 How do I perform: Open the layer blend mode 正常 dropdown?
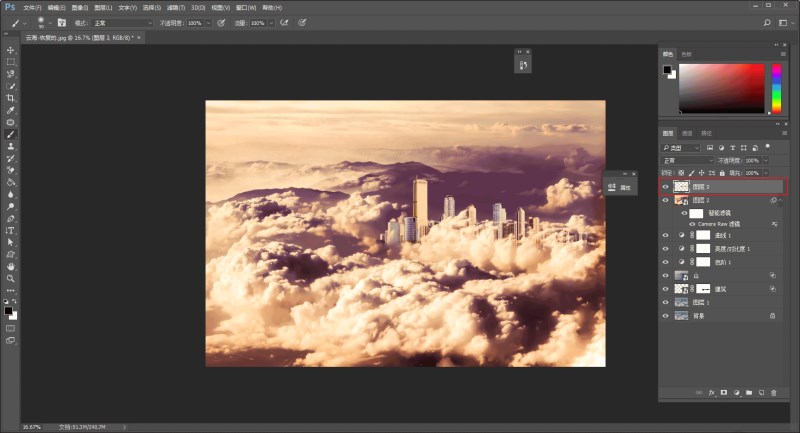pyautogui.click(x=687, y=160)
